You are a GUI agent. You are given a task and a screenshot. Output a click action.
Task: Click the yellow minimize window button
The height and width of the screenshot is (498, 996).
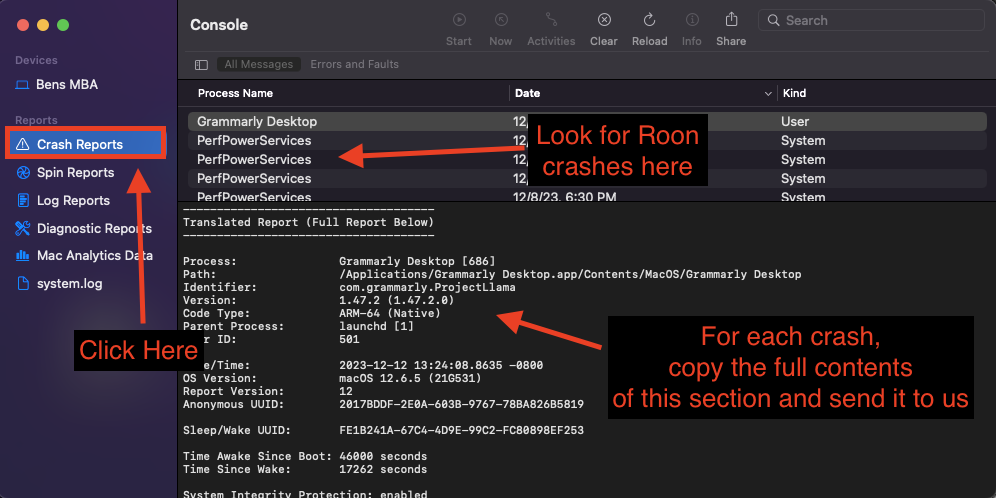[x=43, y=25]
